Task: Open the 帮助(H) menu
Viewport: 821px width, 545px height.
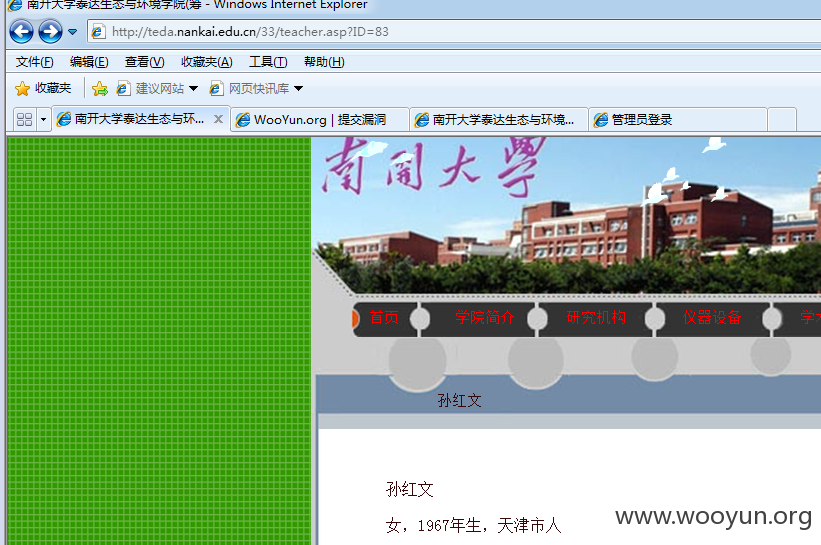Action: (x=324, y=62)
